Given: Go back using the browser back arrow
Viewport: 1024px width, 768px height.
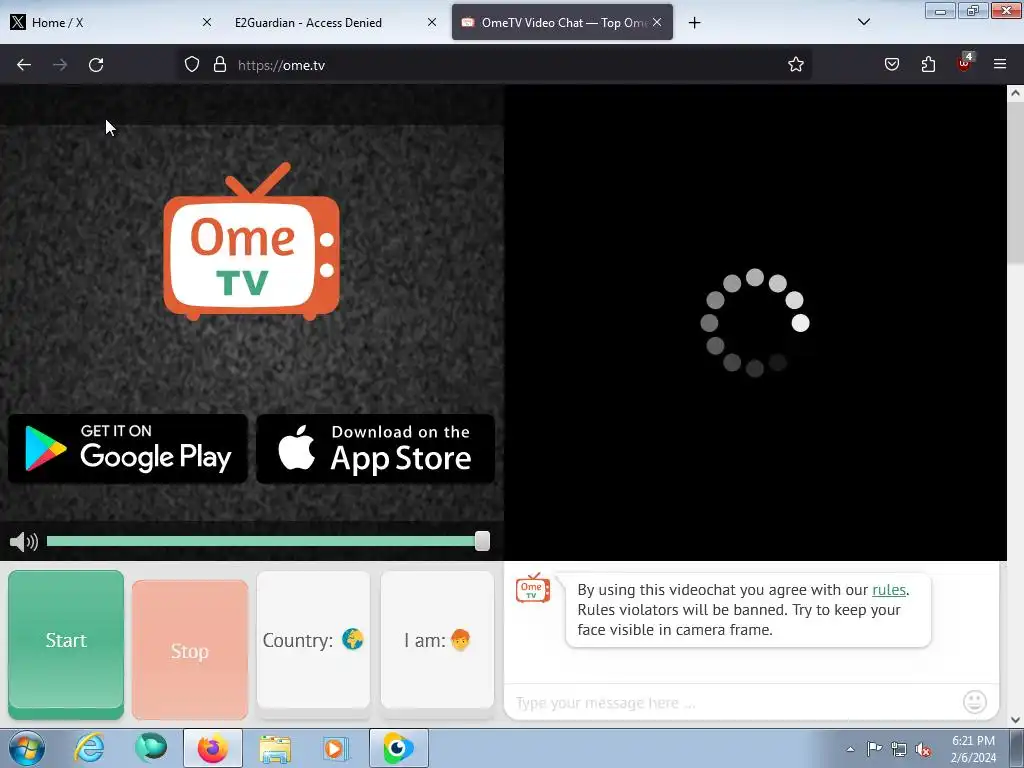Looking at the screenshot, I should [x=24, y=65].
